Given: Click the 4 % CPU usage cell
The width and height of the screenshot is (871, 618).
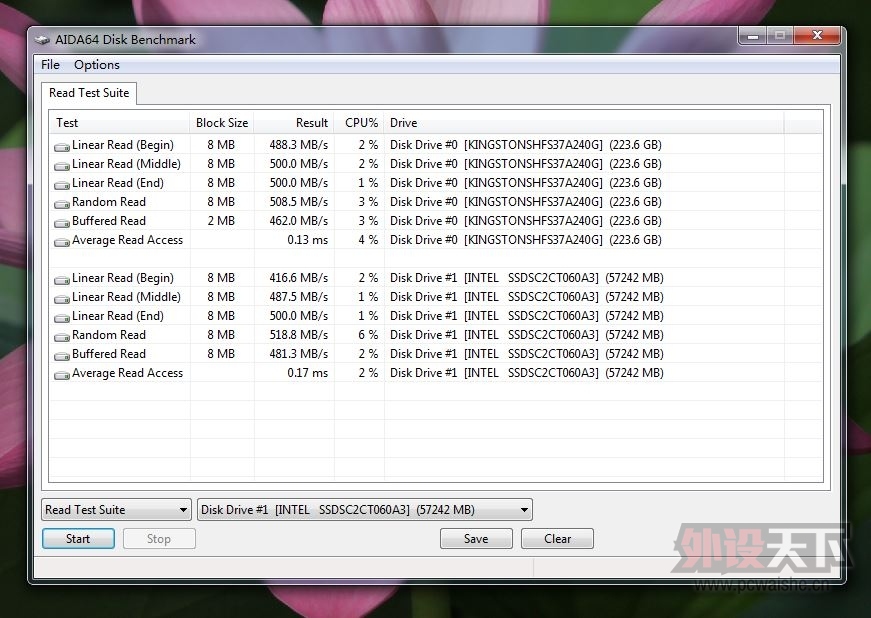Looking at the screenshot, I should pyautogui.click(x=368, y=240).
